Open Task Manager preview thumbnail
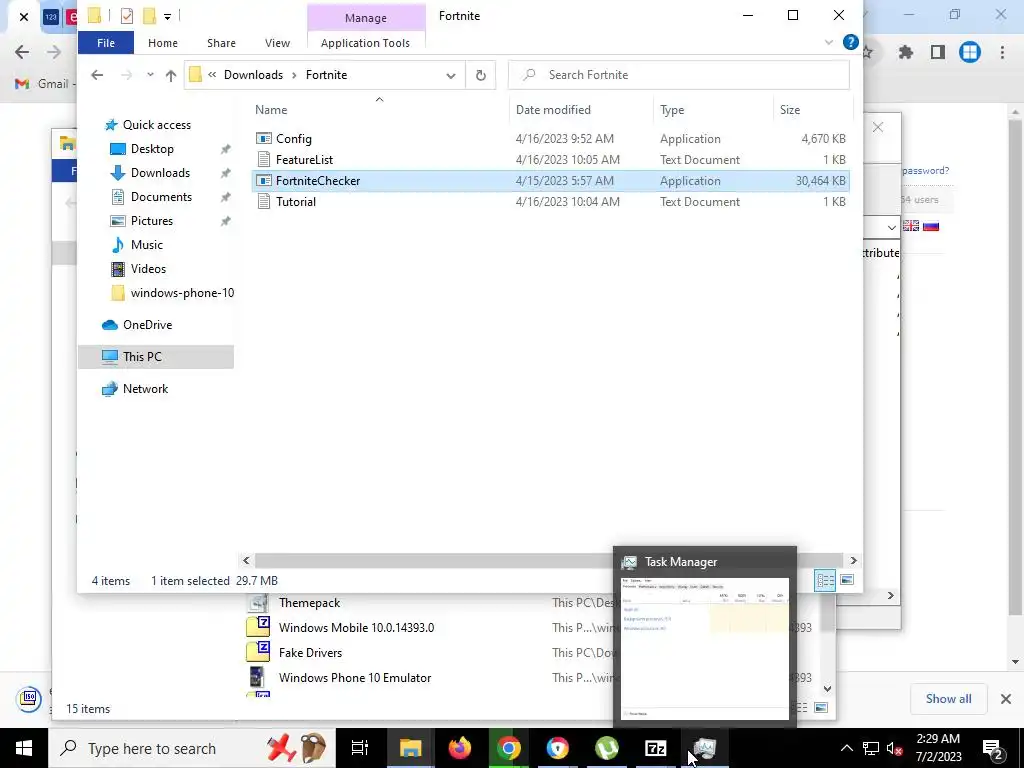Image resolution: width=1024 pixels, height=768 pixels. [x=705, y=648]
